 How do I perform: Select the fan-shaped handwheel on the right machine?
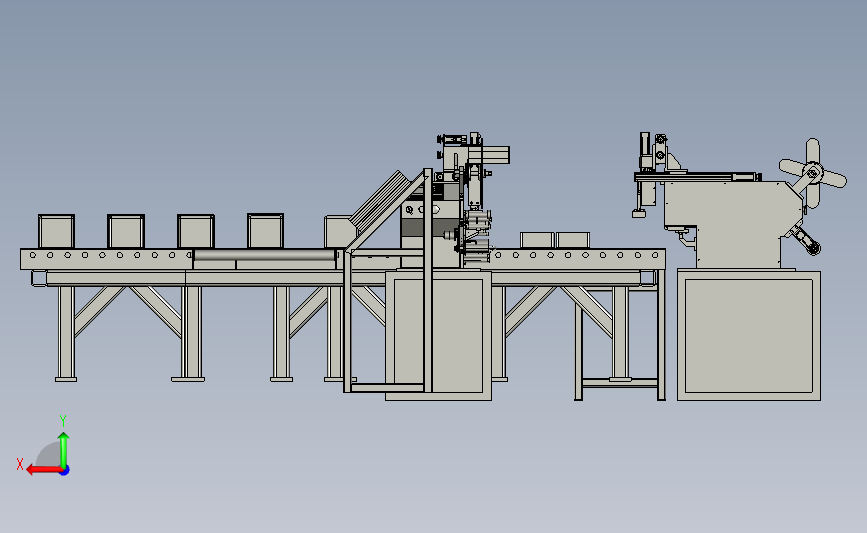812,173
